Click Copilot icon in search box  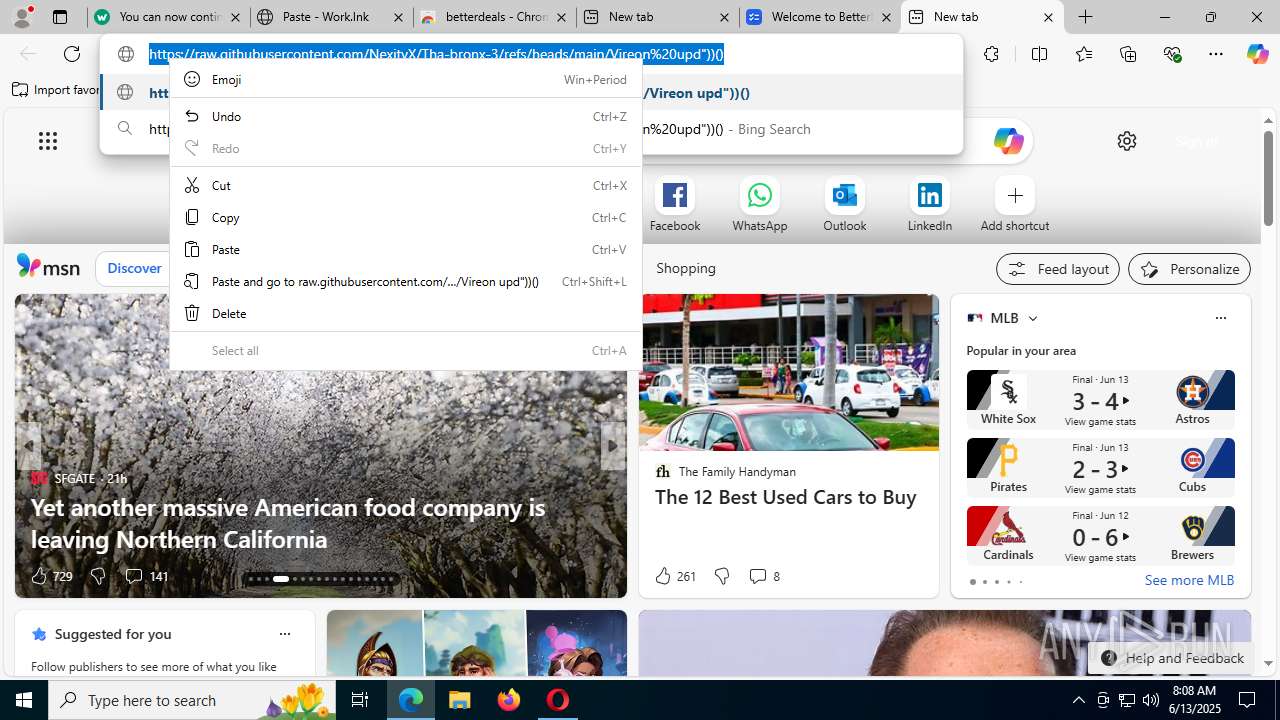point(1008,141)
